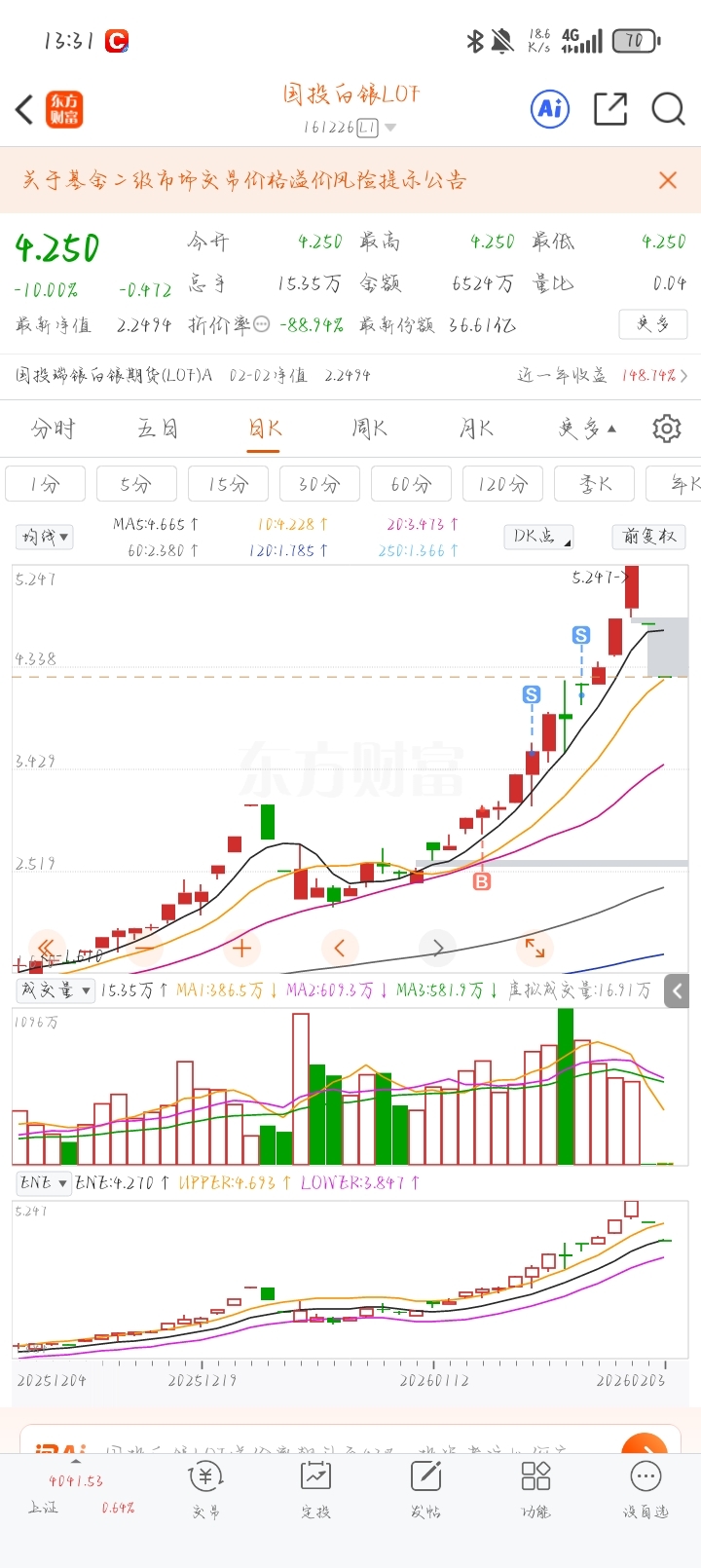Move chart left with left-arrow icon
Image resolution: width=701 pixels, height=1568 pixels.
click(340, 948)
